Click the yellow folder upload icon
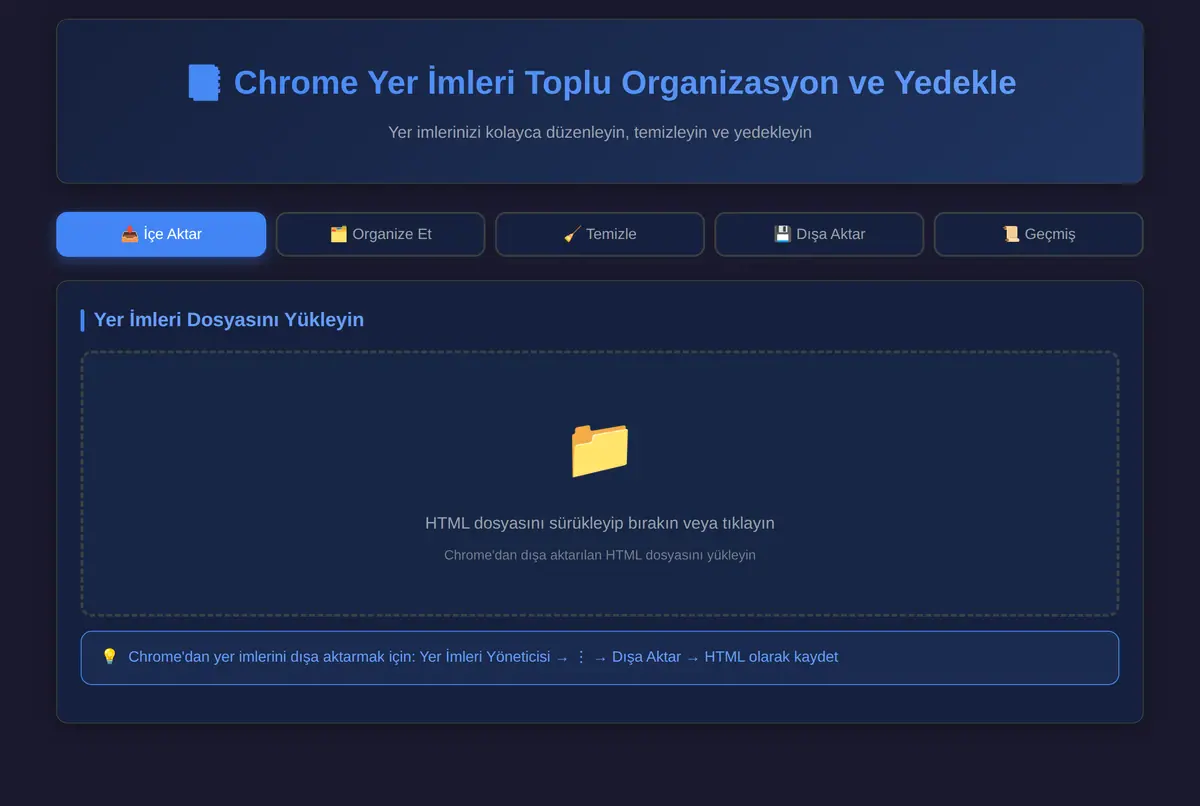Screen dimensions: 1200x806 [600, 449]
